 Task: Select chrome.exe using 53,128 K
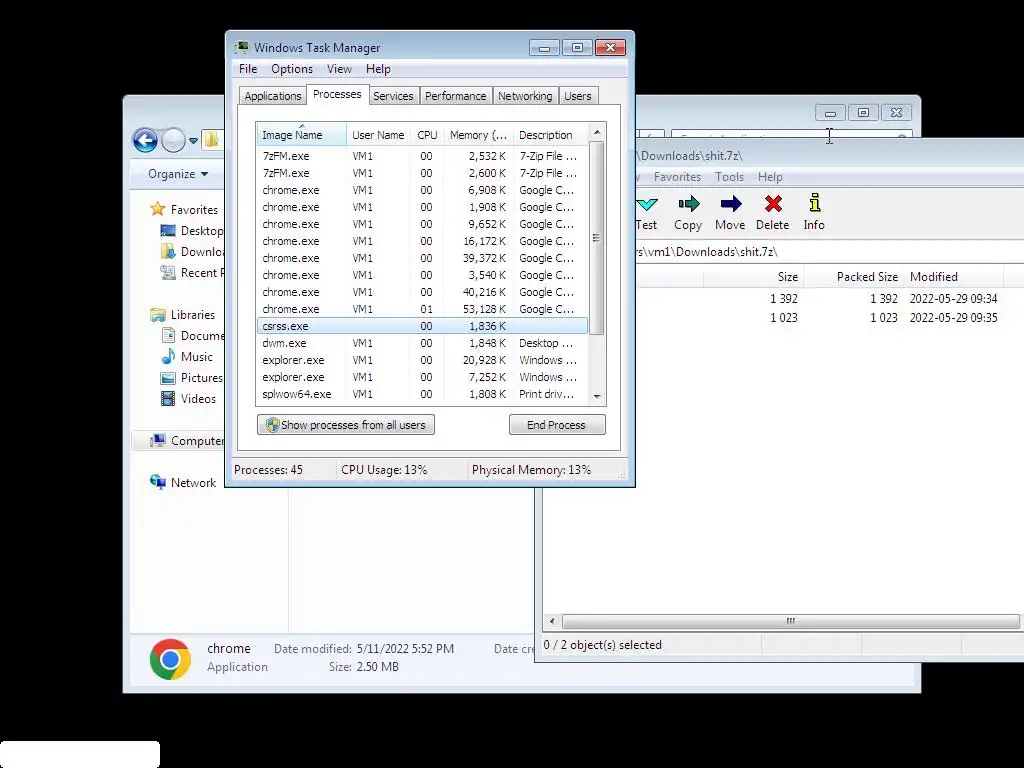pyautogui.click(x=423, y=309)
